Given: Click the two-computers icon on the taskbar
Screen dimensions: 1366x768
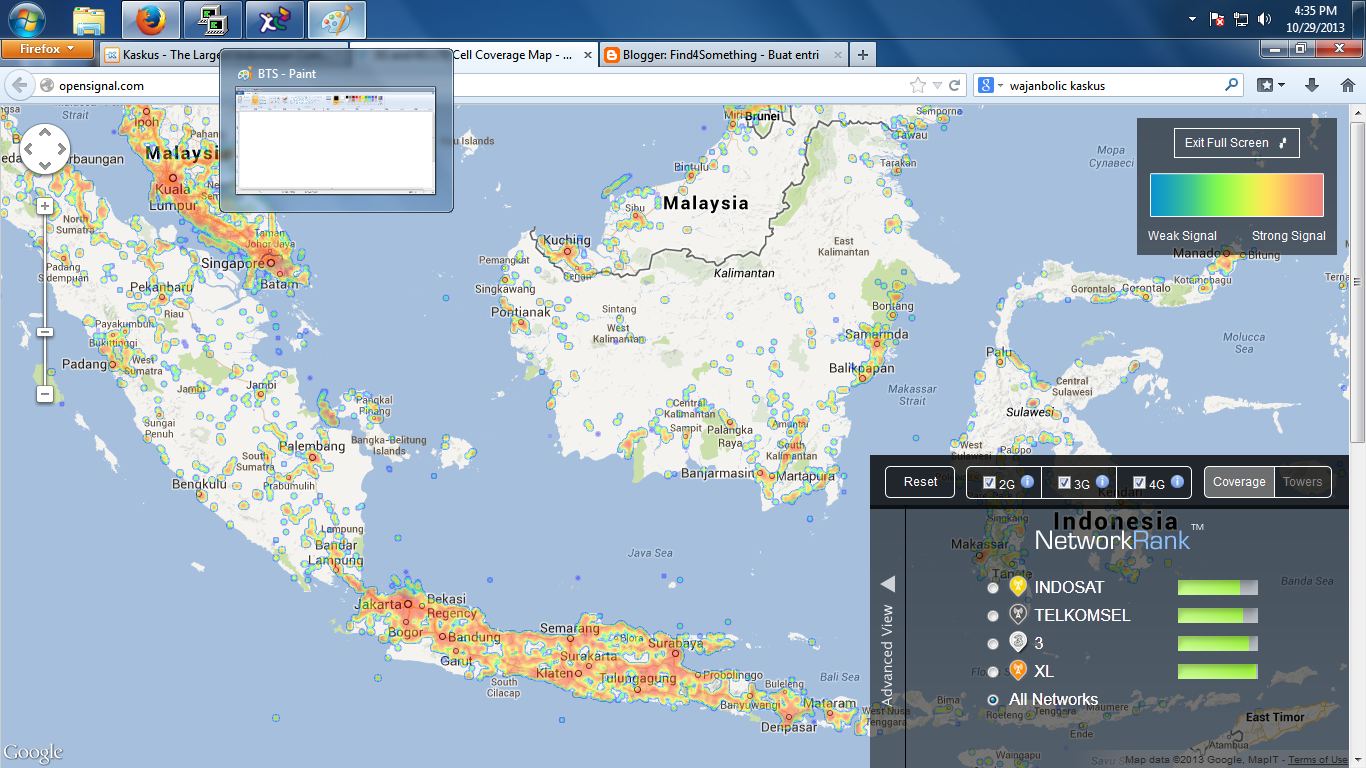Looking at the screenshot, I should [213, 20].
